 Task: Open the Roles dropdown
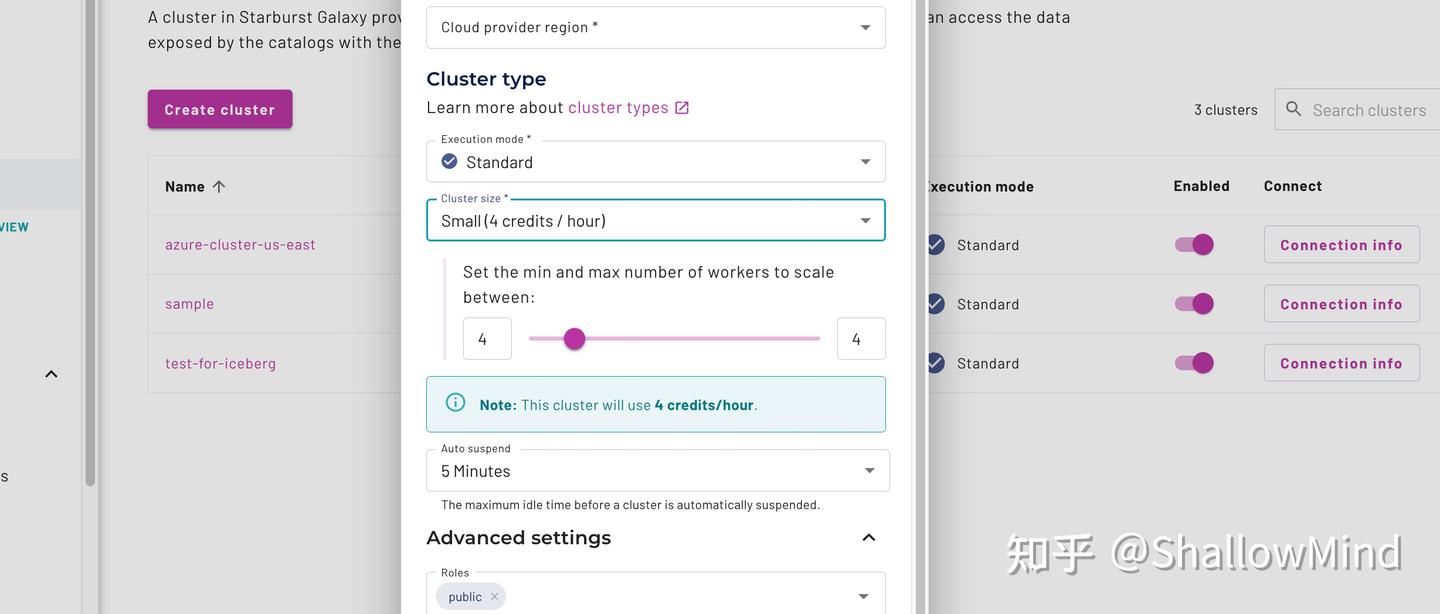(x=863, y=597)
